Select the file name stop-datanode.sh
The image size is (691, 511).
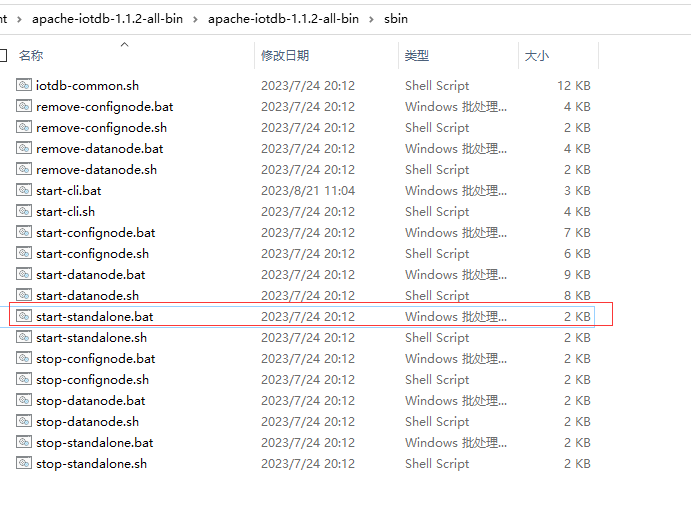[x=87, y=422]
